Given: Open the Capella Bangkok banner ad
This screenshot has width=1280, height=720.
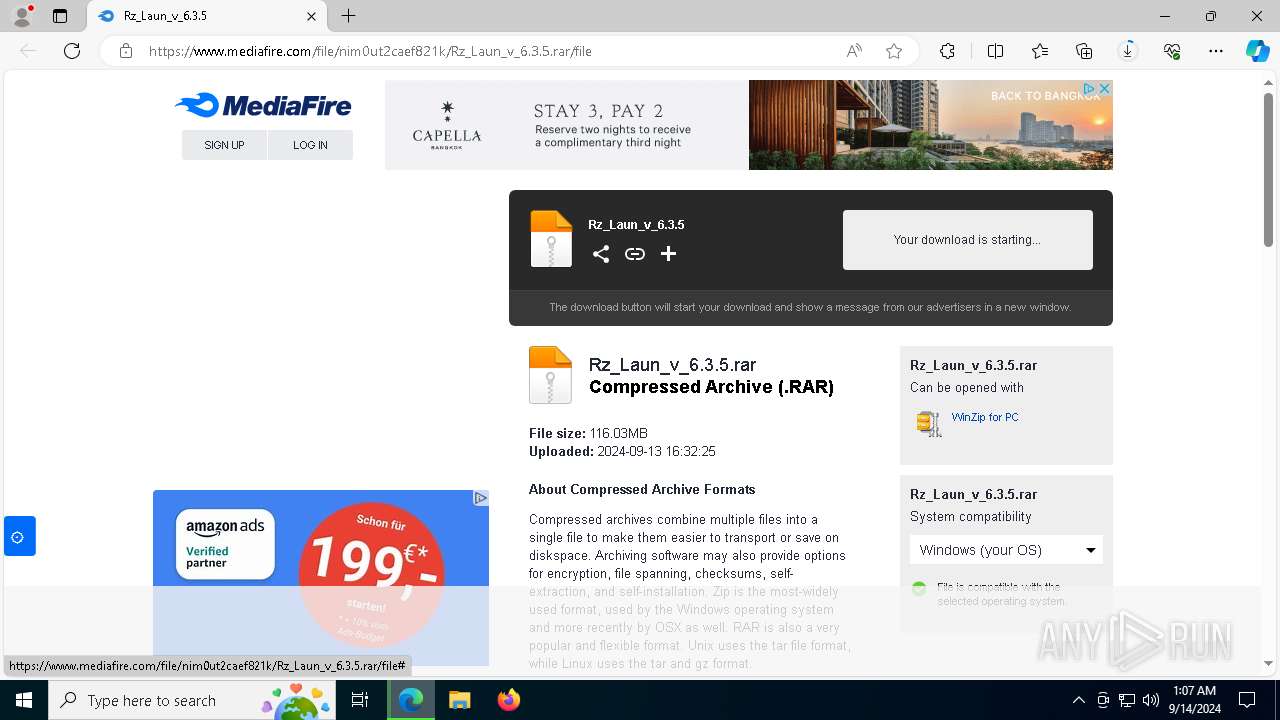Looking at the screenshot, I should click(x=748, y=125).
